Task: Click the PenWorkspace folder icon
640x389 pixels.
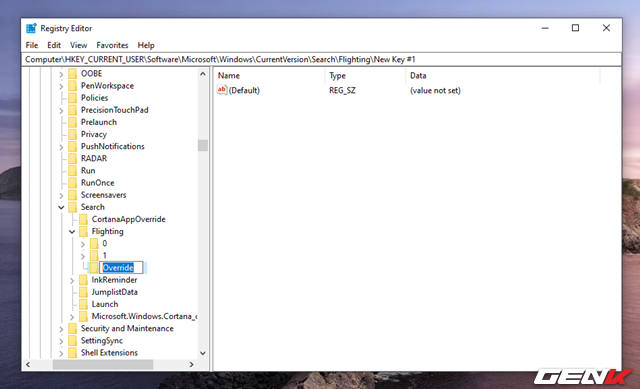Action: tap(73, 86)
